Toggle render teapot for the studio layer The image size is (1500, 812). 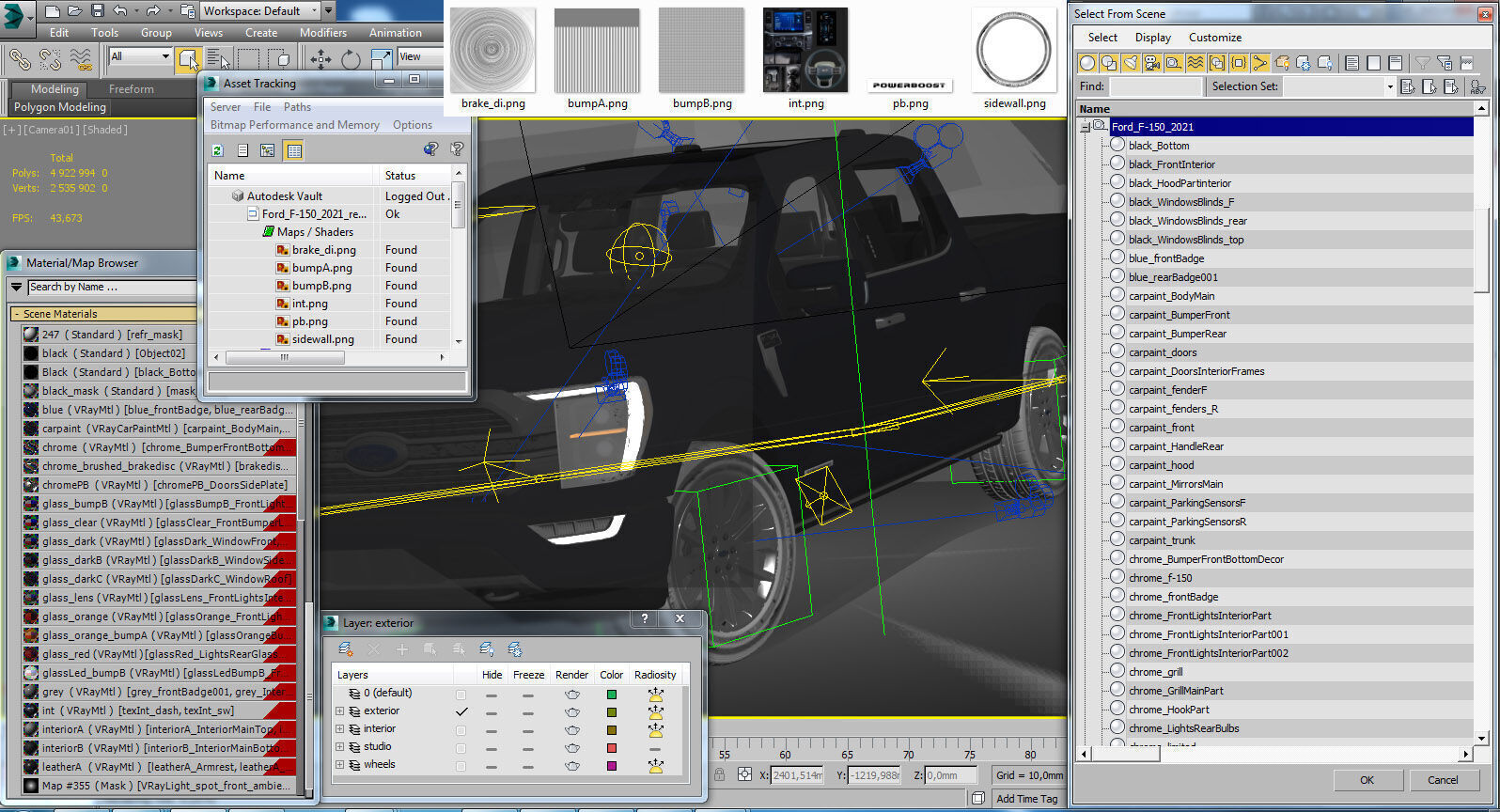pos(571,748)
